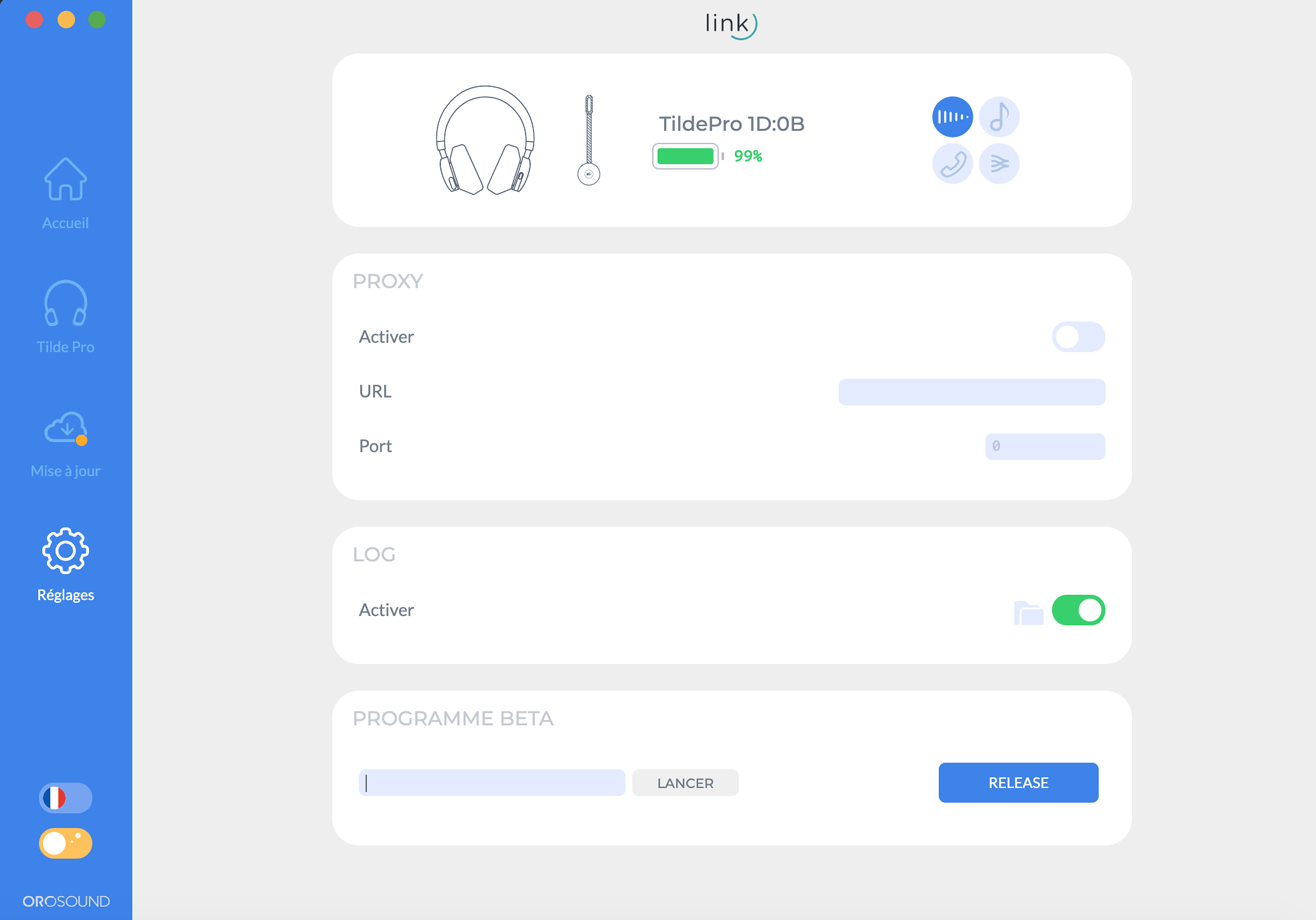The width and height of the screenshot is (1316, 920).
Task: Close the window with red button
Action: (34, 20)
